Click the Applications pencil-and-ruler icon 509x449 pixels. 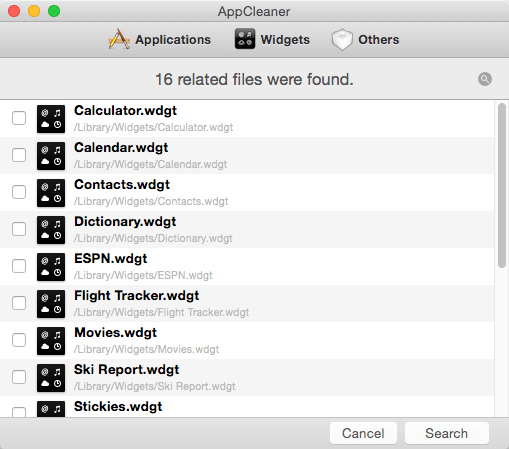[119, 39]
